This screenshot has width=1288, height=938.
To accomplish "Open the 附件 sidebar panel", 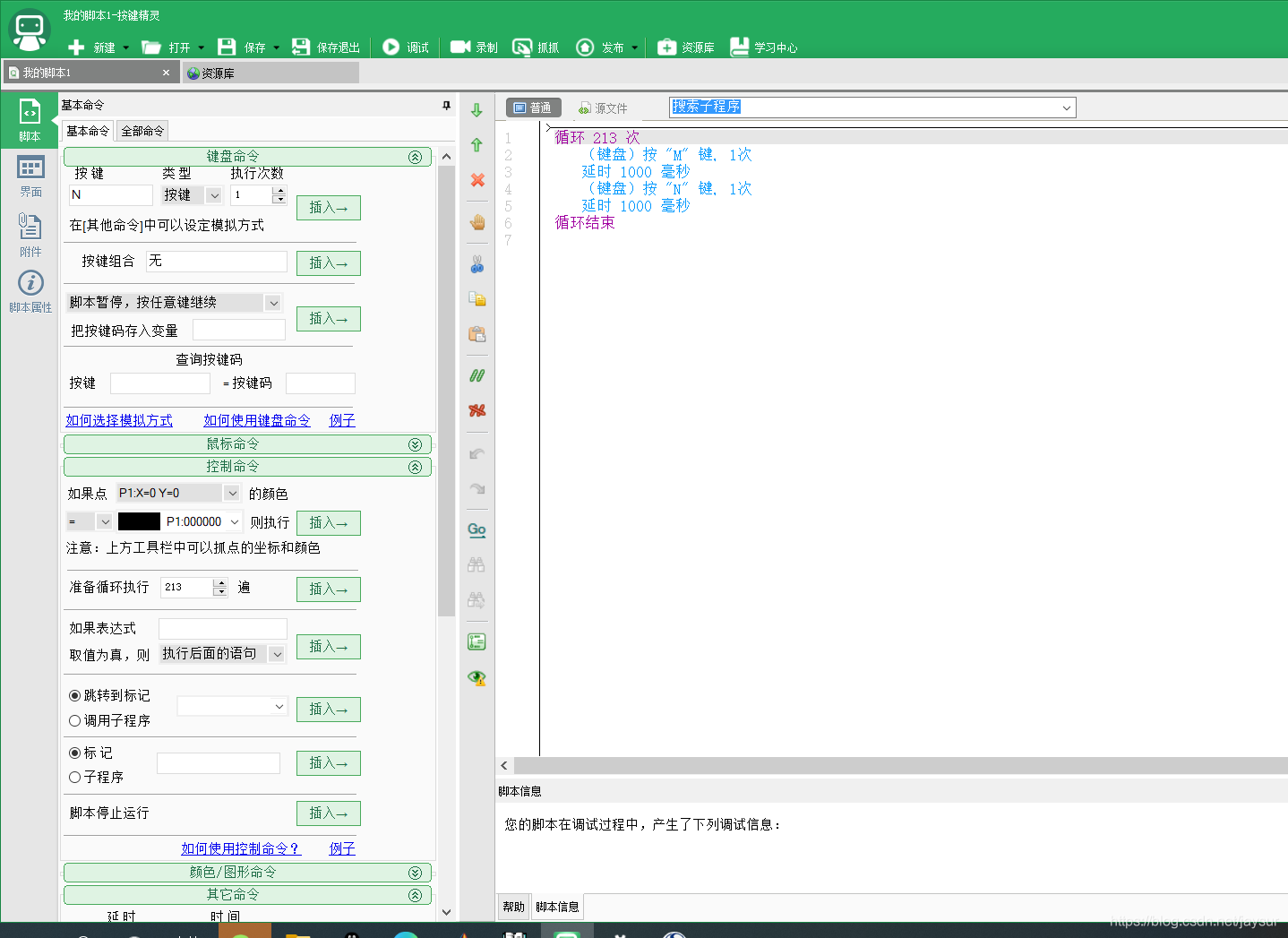I will click(x=30, y=235).
